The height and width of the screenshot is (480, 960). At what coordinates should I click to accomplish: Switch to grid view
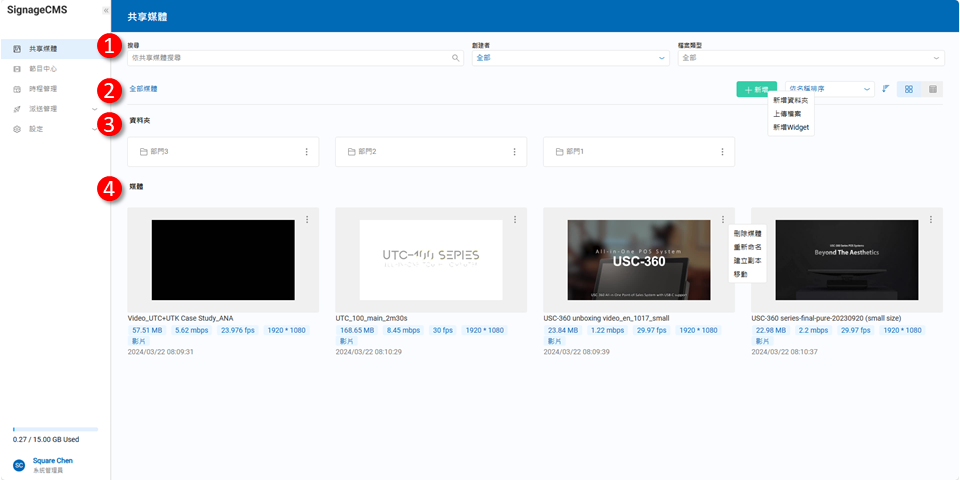(x=909, y=89)
